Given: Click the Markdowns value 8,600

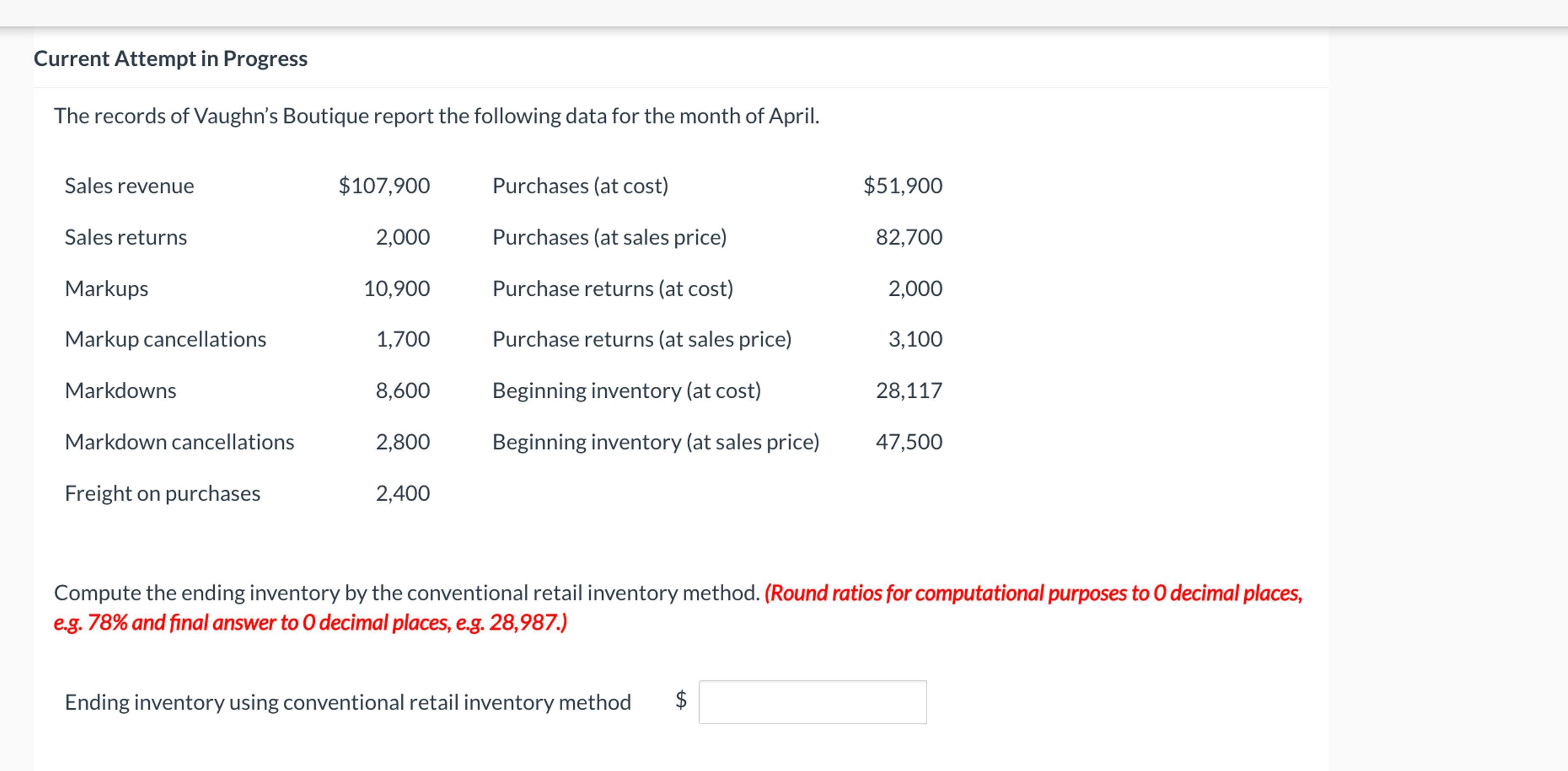Looking at the screenshot, I should click(x=403, y=390).
